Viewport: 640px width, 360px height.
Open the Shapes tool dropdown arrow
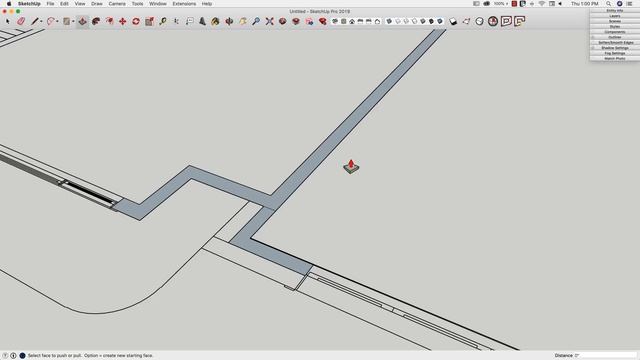click(73, 21)
